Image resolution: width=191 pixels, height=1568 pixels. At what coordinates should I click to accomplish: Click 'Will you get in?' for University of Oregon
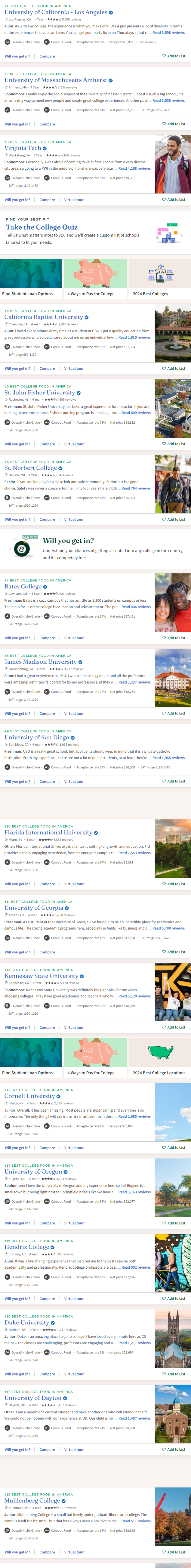pyautogui.click(x=18, y=1223)
